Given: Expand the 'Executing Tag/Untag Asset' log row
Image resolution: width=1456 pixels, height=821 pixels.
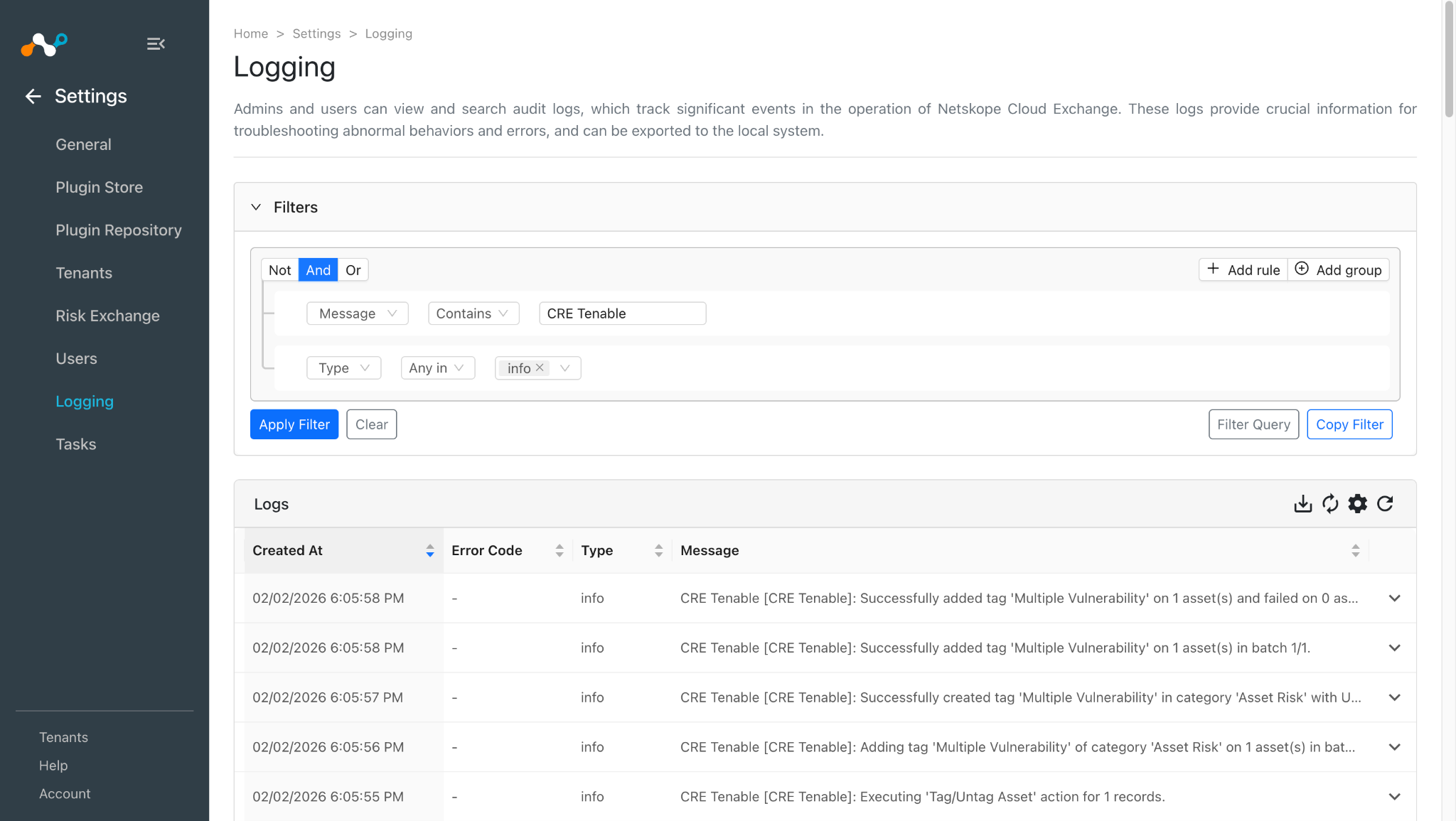Looking at the screenshot, I should 1395,797.
